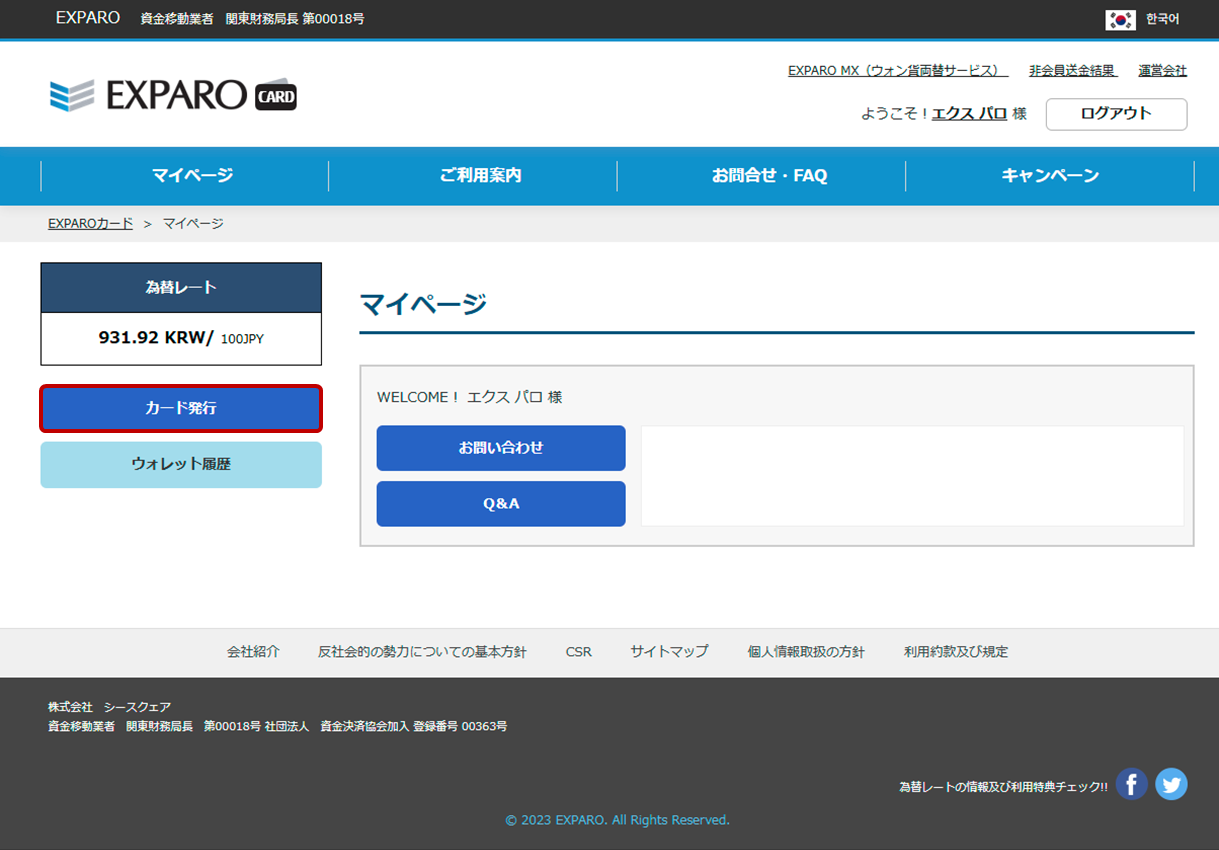1219x850 pixels.
Task: Click the エクス パロ username link
Action: click(x=969, y=114)
